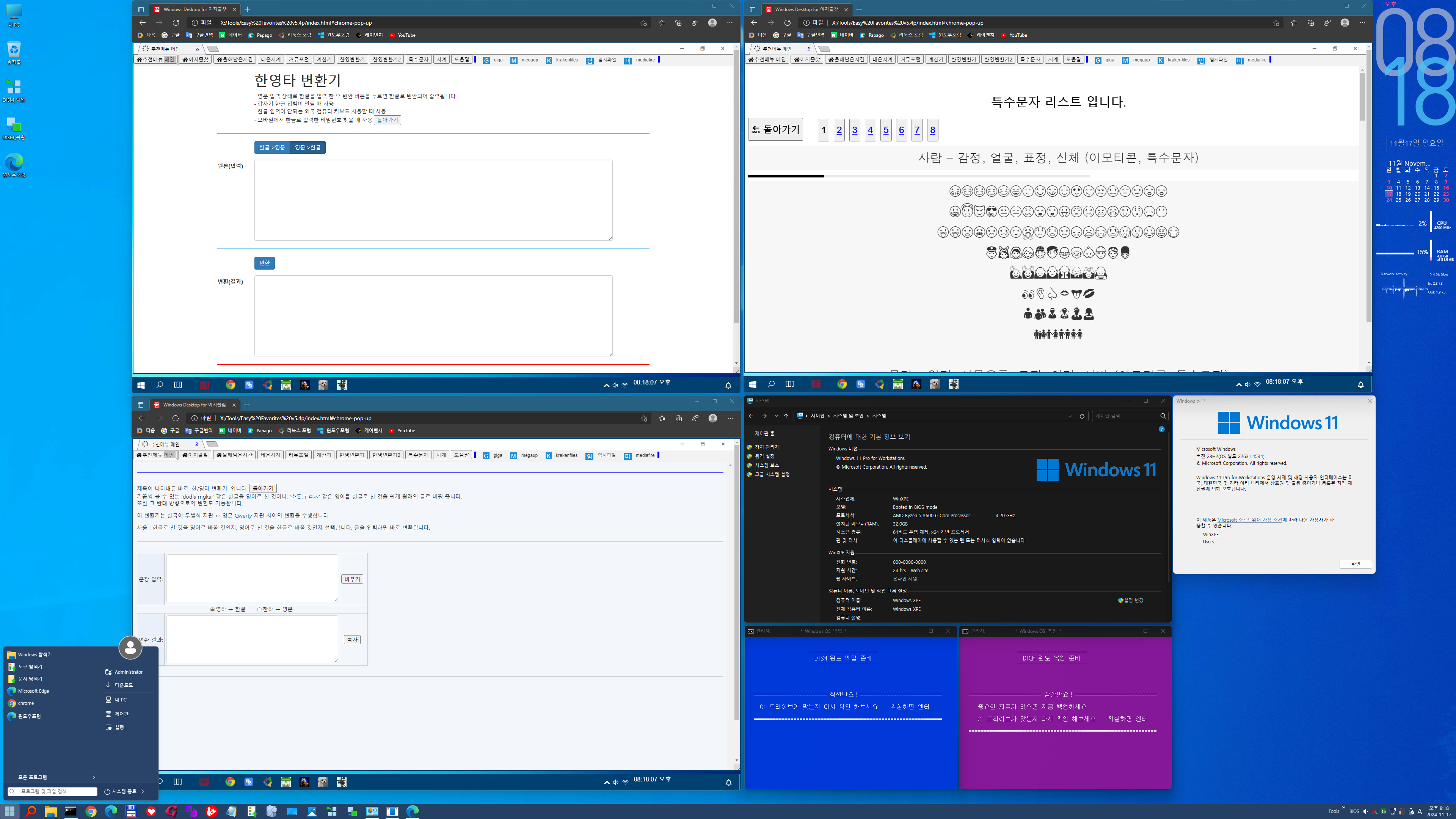
Task: Select 한타 → 영문 radio option
Action: (x=259, y=610)
